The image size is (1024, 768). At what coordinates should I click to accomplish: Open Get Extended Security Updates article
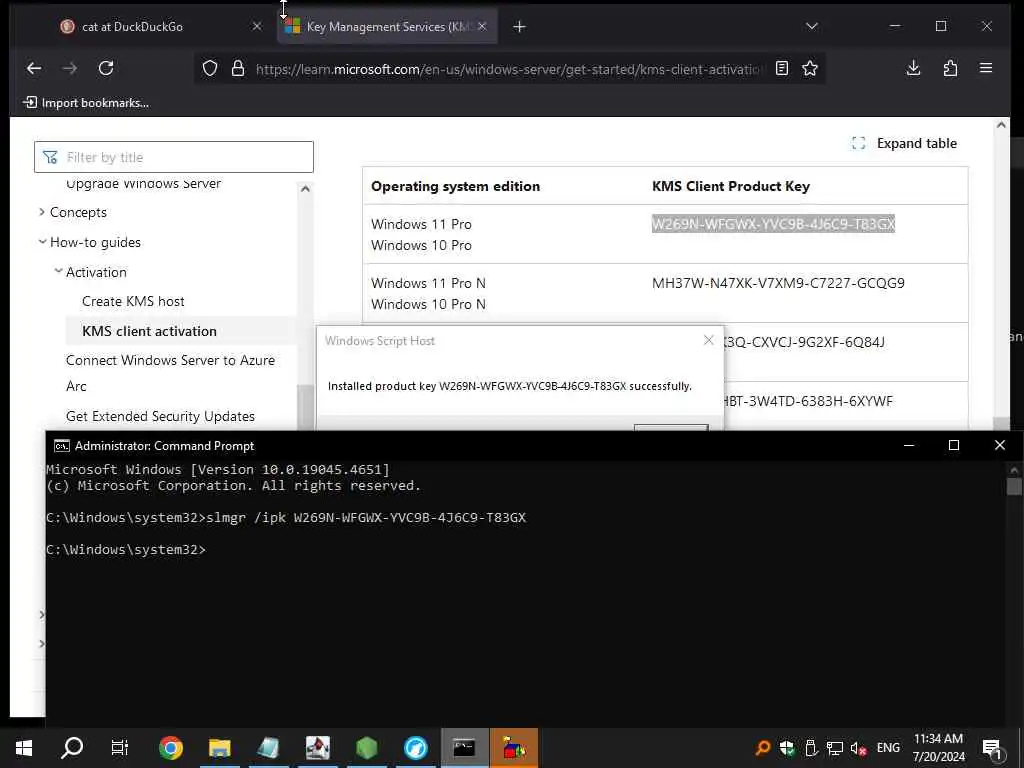pos(160,416)
